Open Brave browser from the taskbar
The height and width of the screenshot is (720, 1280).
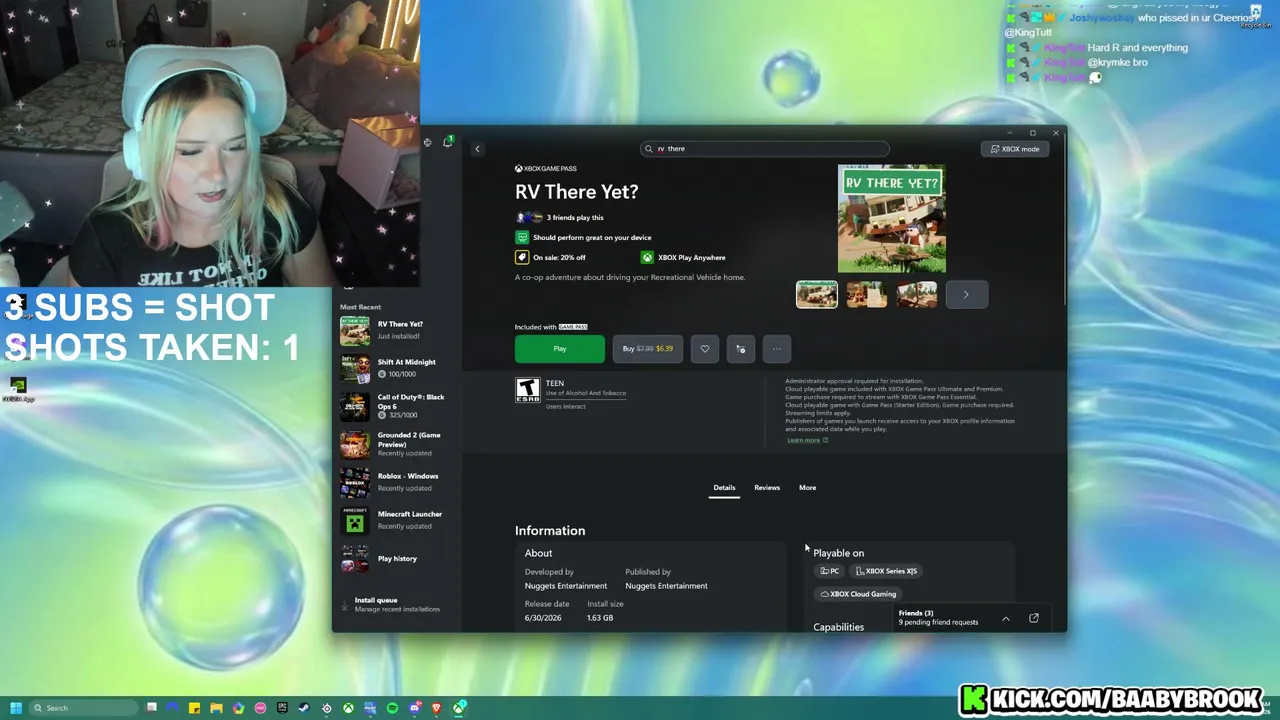pyautogui.click(x=436, y=708)
